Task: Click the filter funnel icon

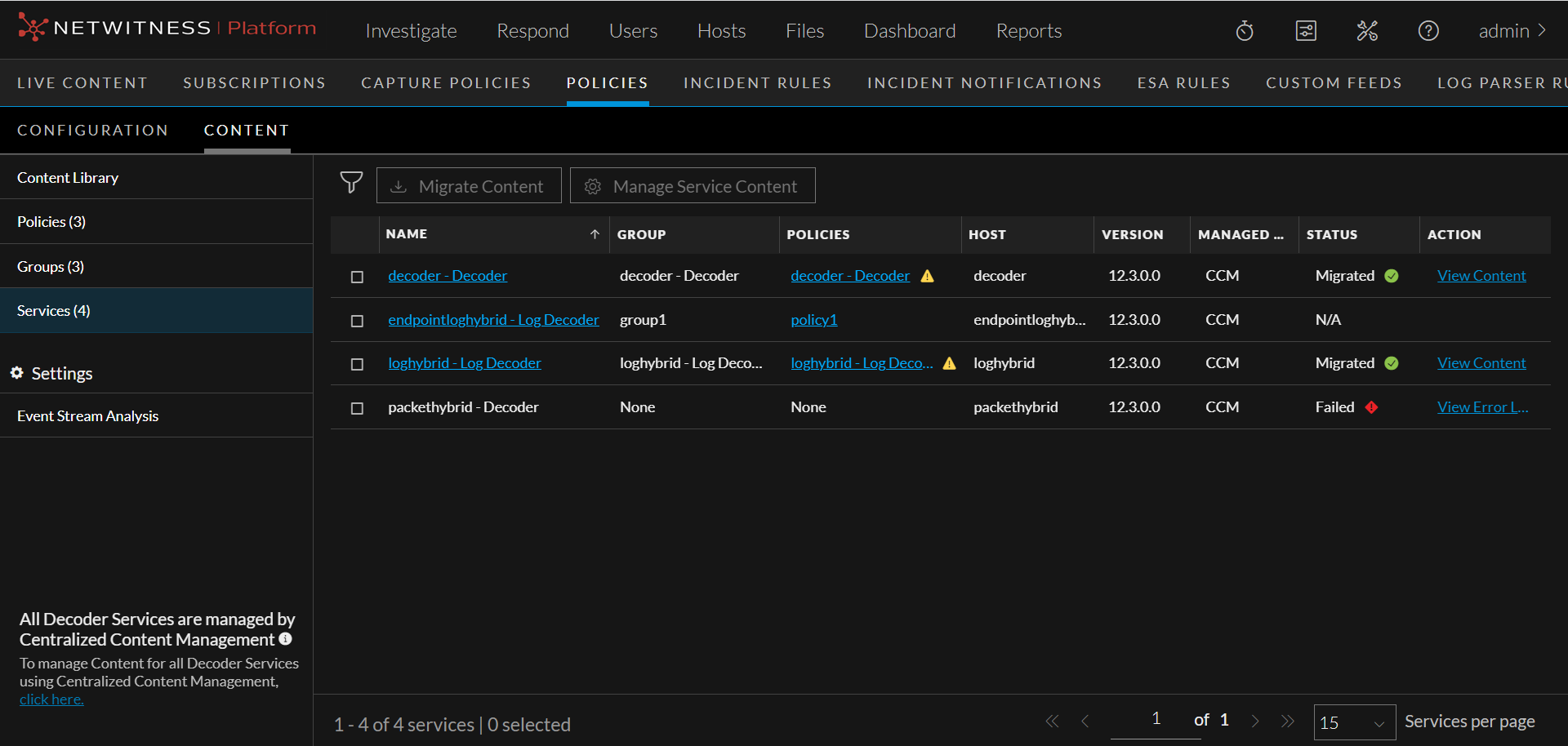Action: 351,183
